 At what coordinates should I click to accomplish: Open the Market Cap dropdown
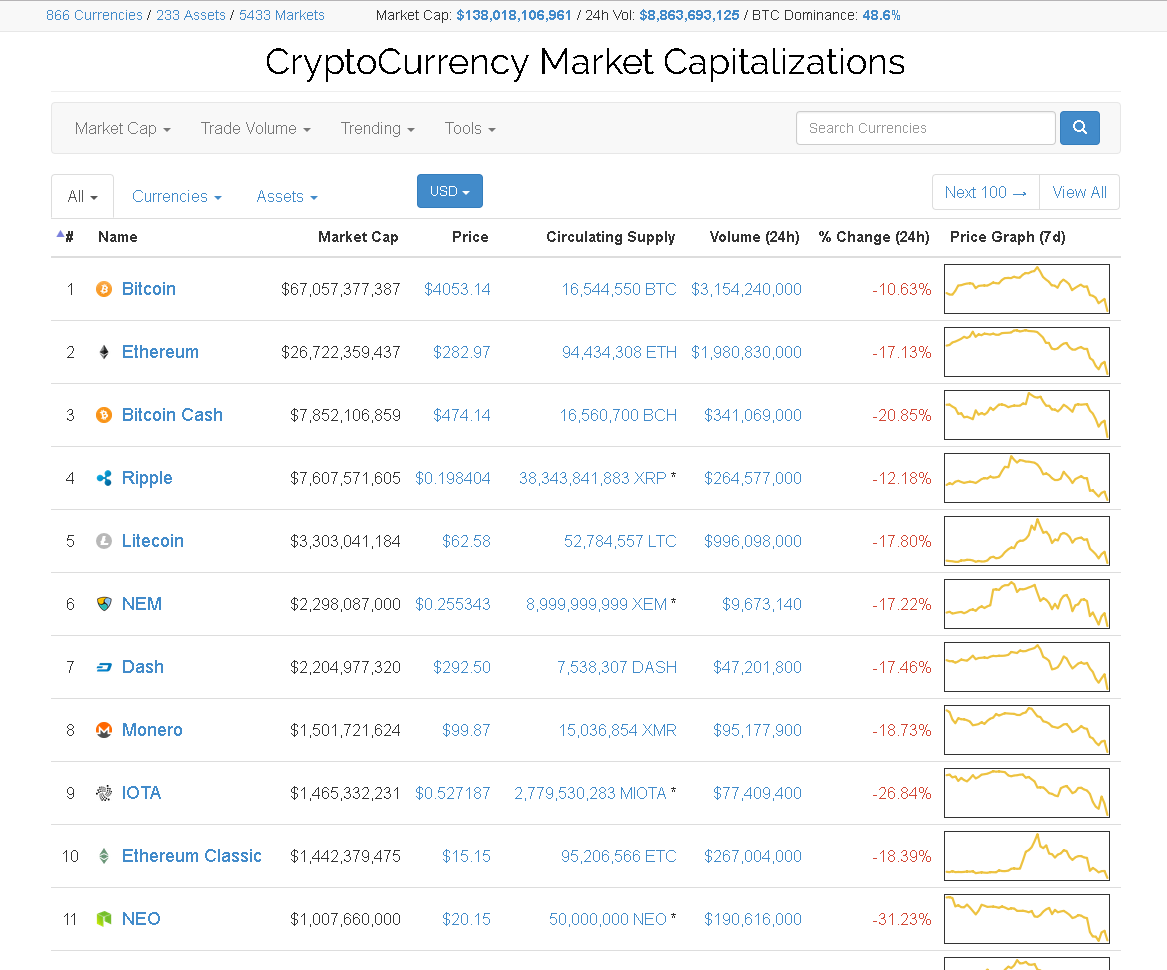point(122,128)
